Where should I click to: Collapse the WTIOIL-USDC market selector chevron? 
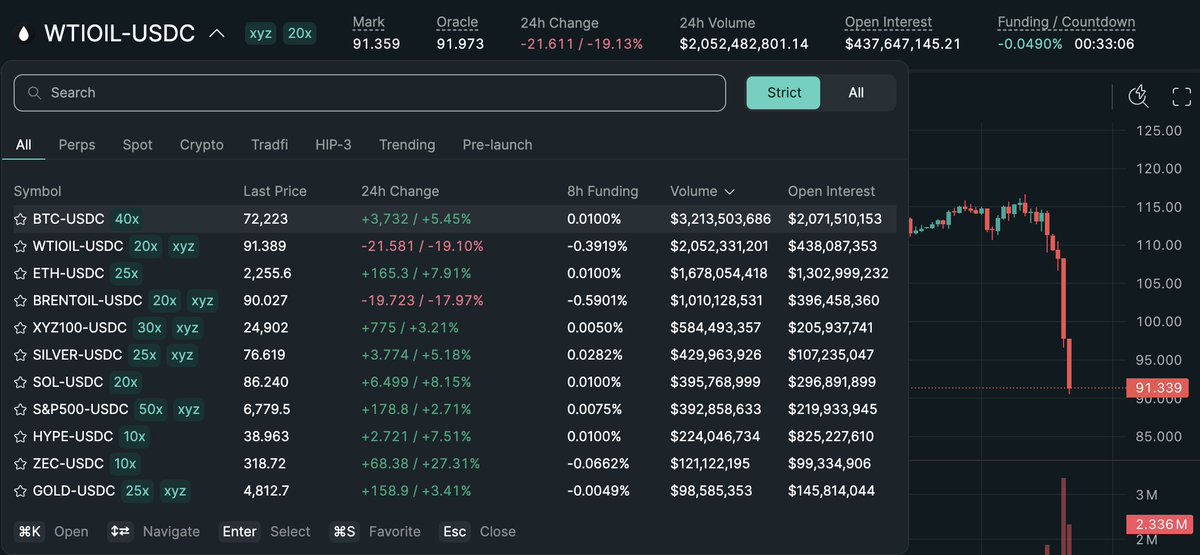click(217, 33)
